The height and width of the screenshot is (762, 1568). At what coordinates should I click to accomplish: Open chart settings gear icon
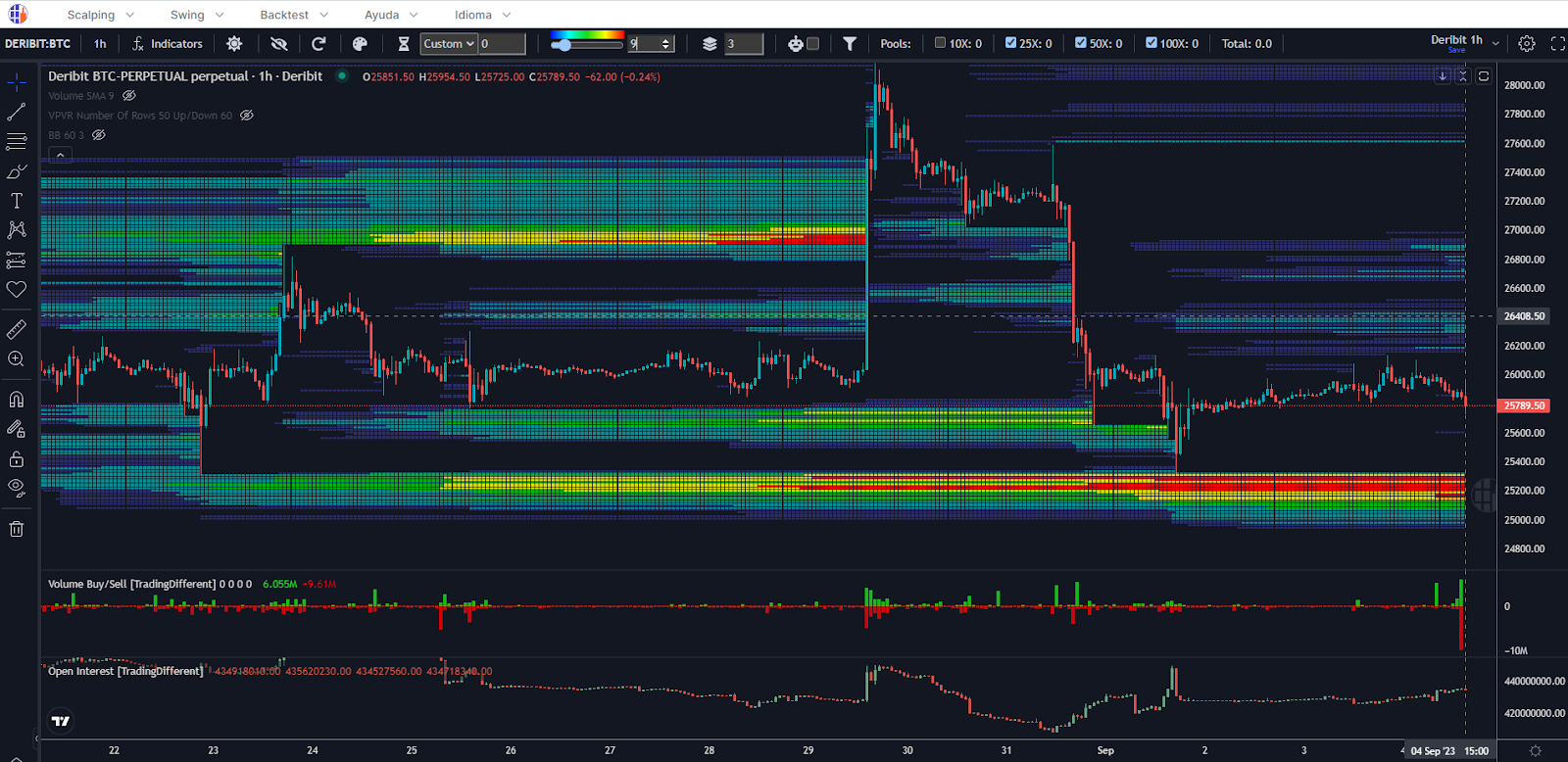(1527, 44)
